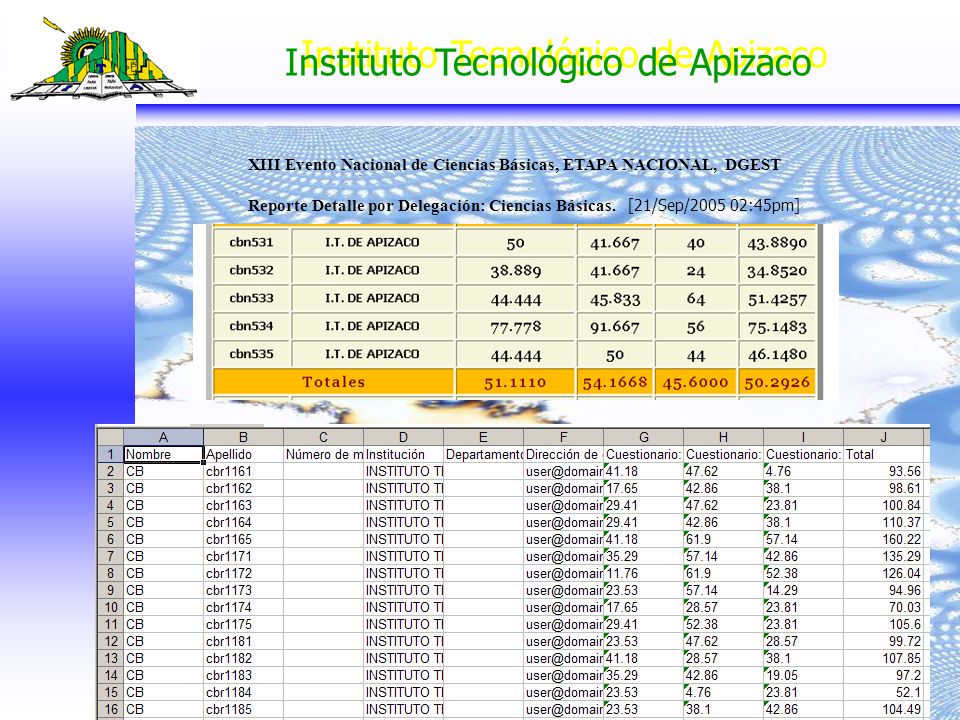
Task: Click the total value '52.1'
Action: click(883, 692)
